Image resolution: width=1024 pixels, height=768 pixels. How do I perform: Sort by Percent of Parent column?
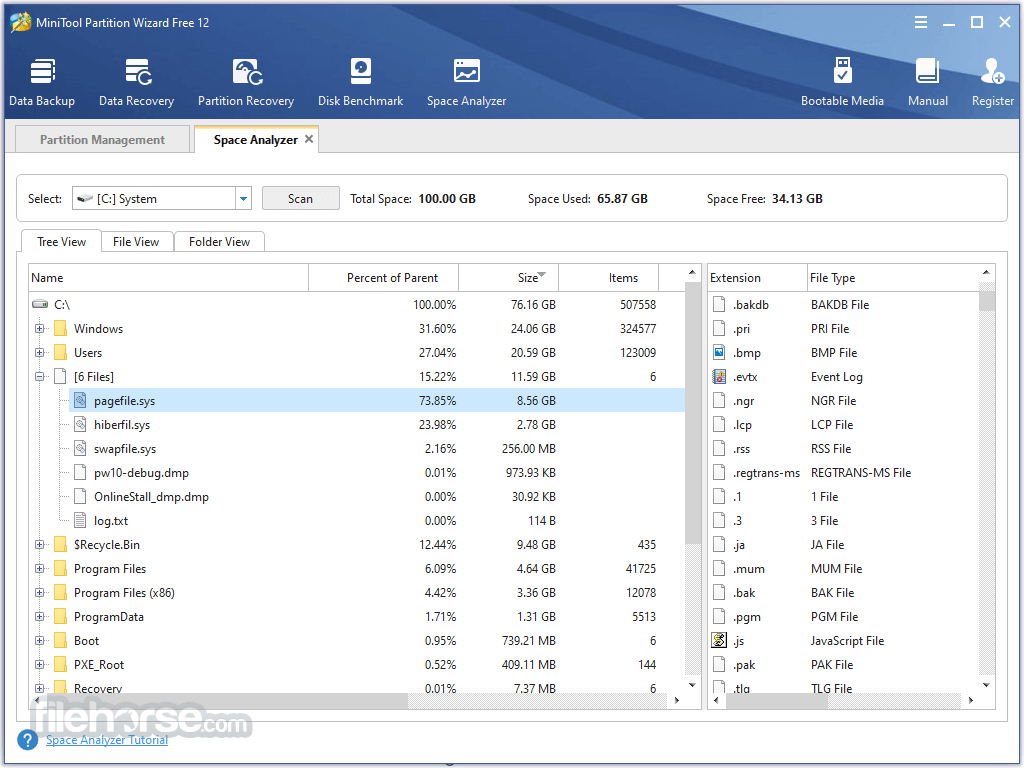tap(383, 278)
